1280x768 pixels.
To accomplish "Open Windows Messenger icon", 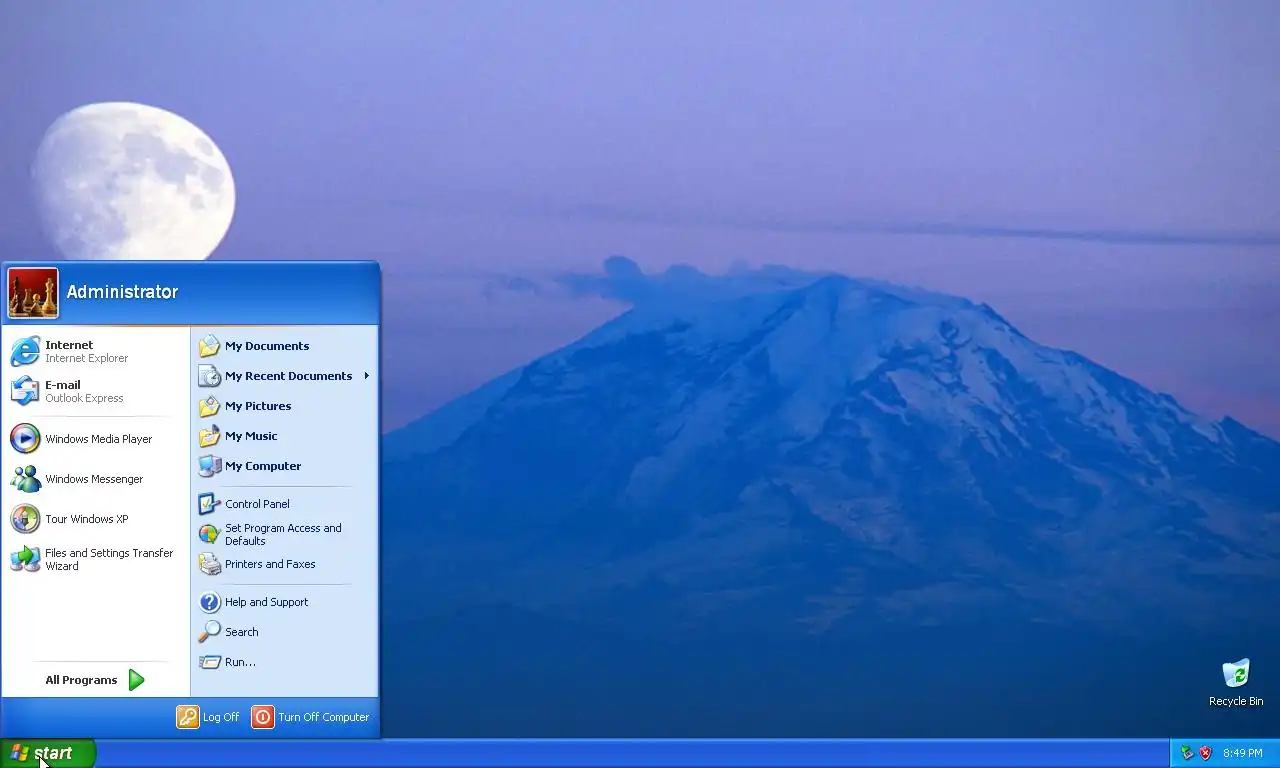I will click(x=25, y=479).
